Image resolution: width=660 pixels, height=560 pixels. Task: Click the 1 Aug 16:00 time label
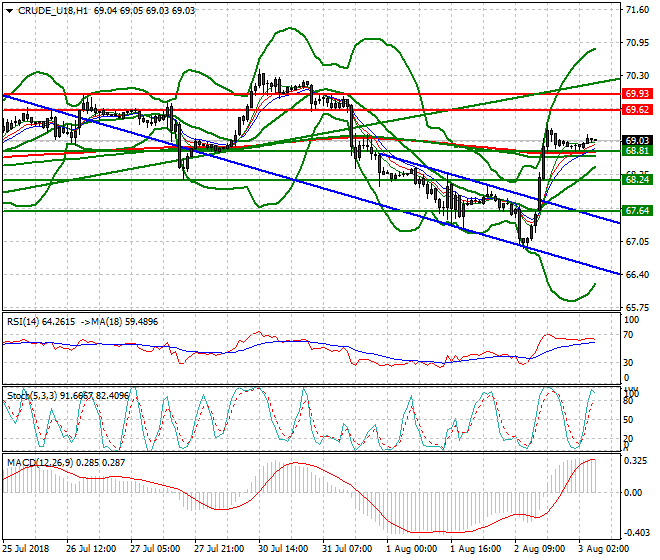coord(476,549)
